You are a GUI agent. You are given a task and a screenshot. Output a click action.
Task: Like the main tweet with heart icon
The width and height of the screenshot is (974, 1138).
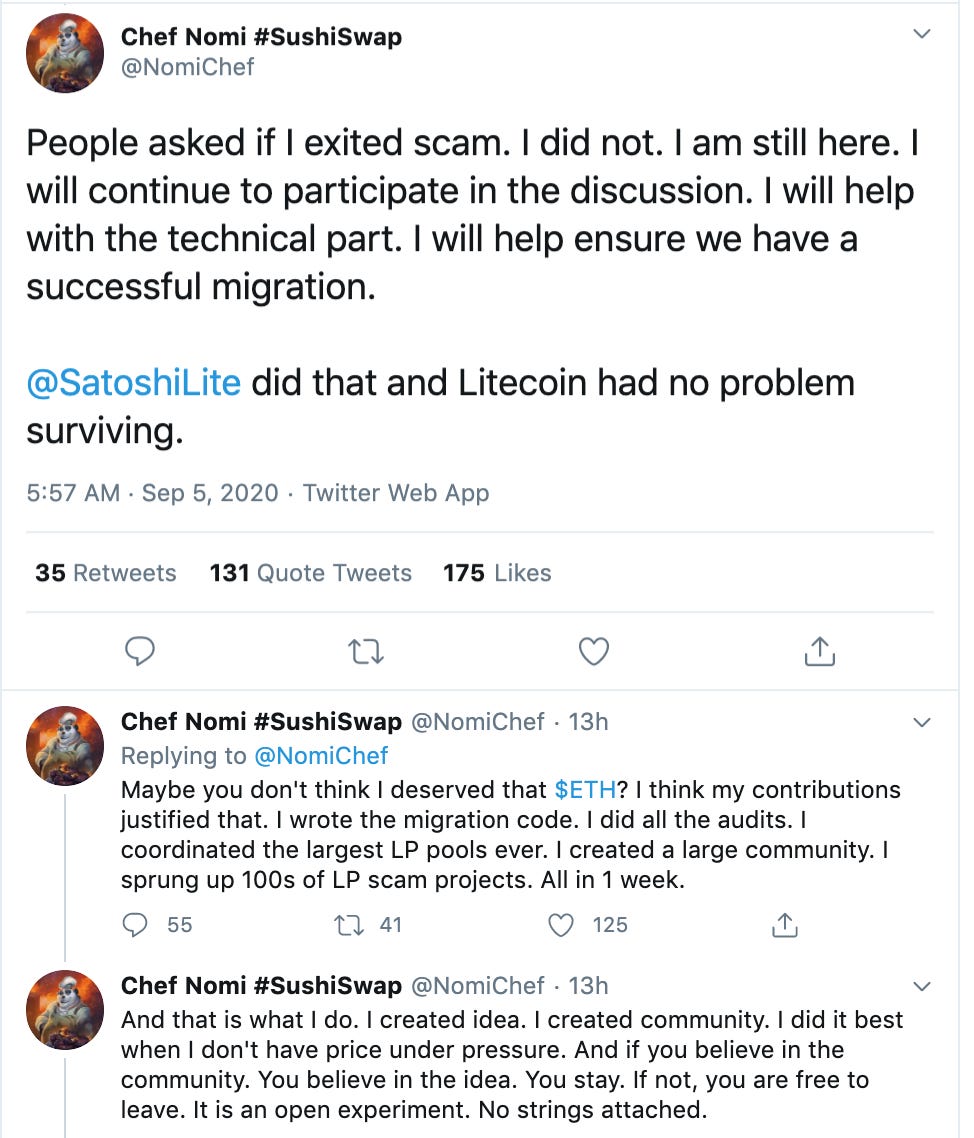pyautogui.click(x=595, y=652)
